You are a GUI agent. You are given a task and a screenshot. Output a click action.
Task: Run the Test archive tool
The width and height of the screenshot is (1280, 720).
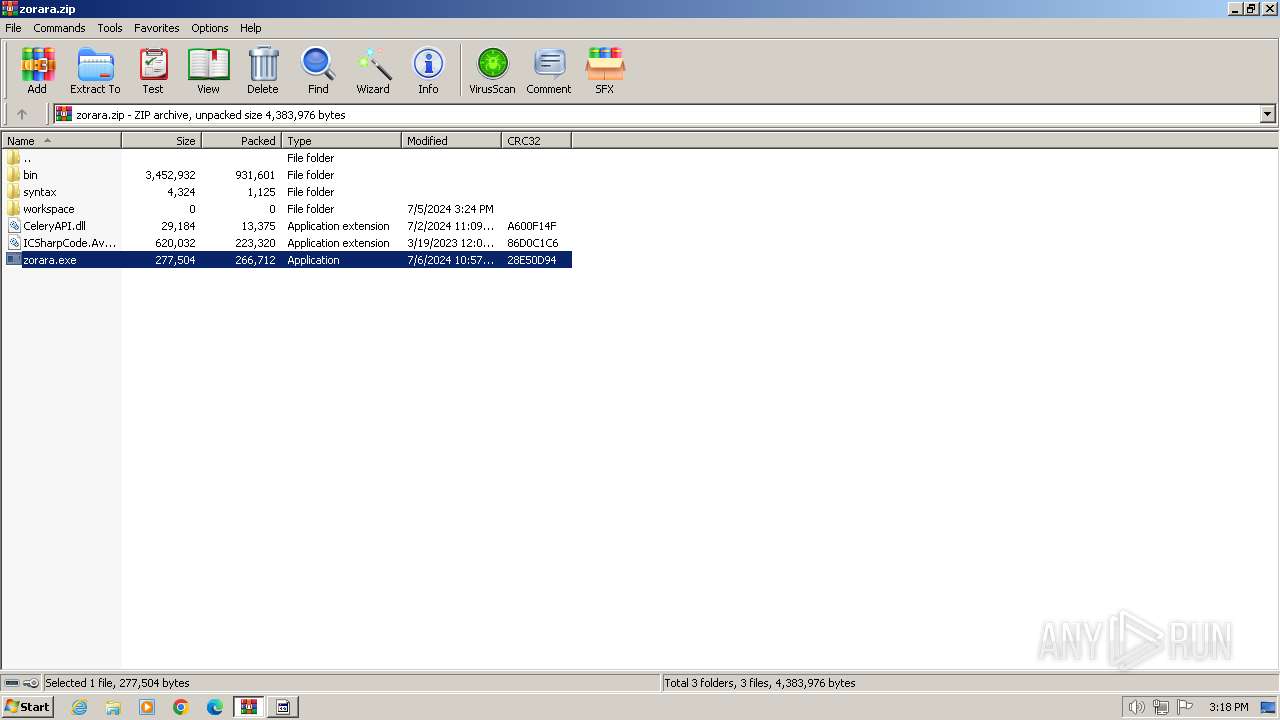click(153, 71)
